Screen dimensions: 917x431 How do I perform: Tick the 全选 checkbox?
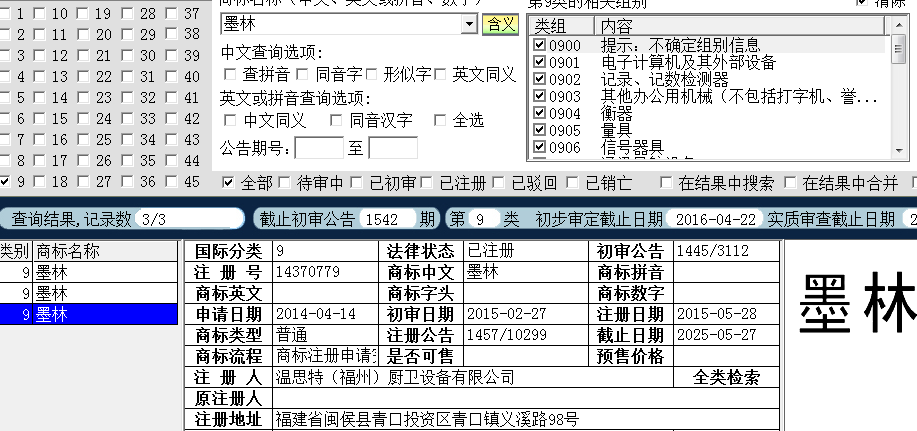tap(440, 120)
